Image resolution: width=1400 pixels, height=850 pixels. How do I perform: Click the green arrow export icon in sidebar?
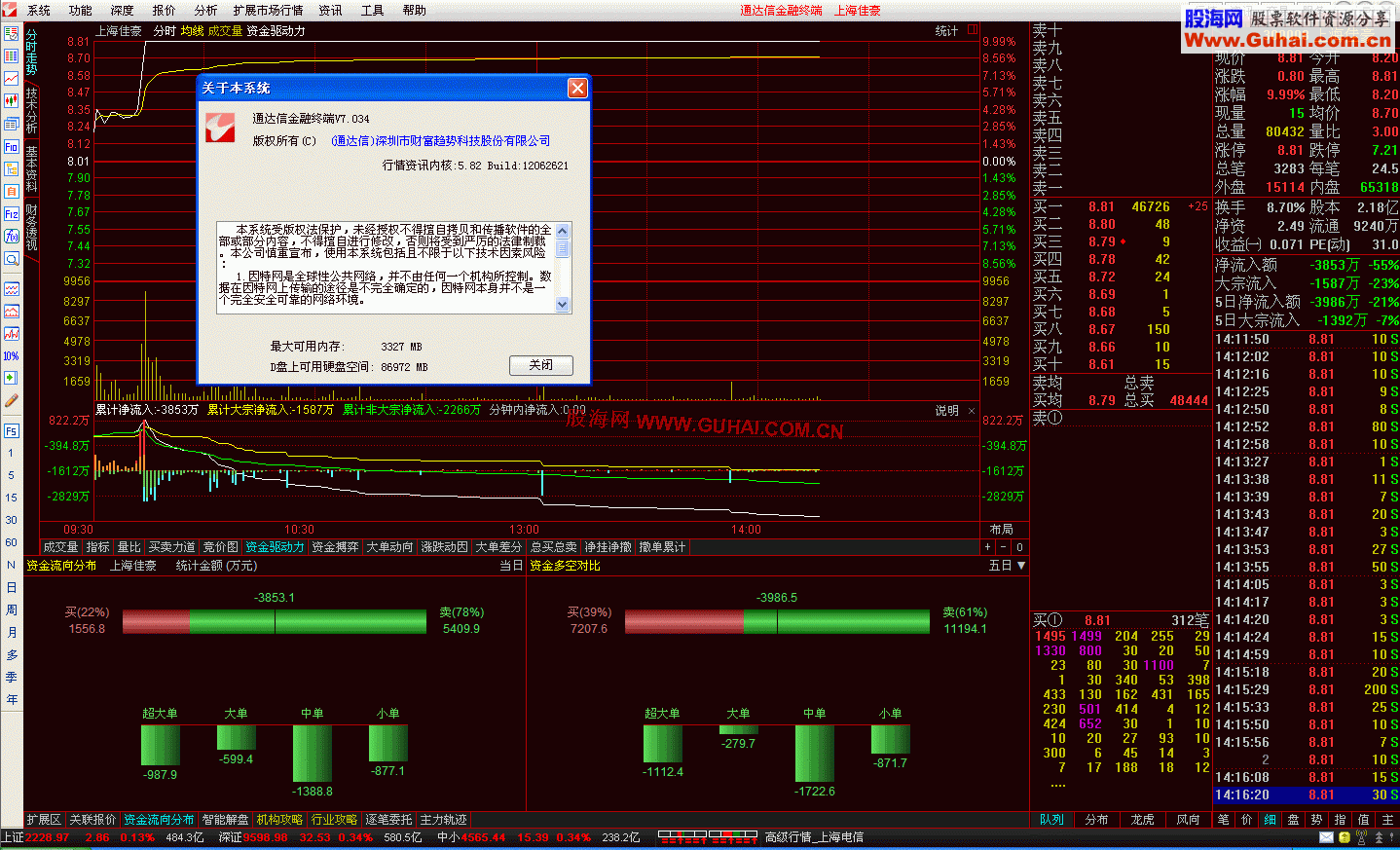12,378
